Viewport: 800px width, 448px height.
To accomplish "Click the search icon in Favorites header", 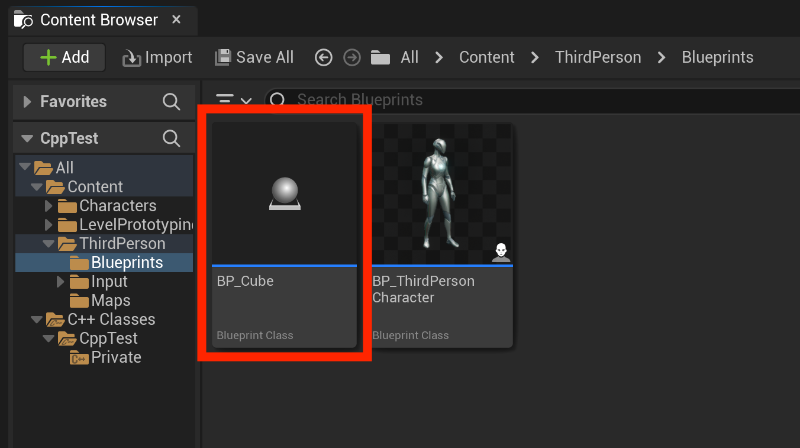I will pos(171,101).
